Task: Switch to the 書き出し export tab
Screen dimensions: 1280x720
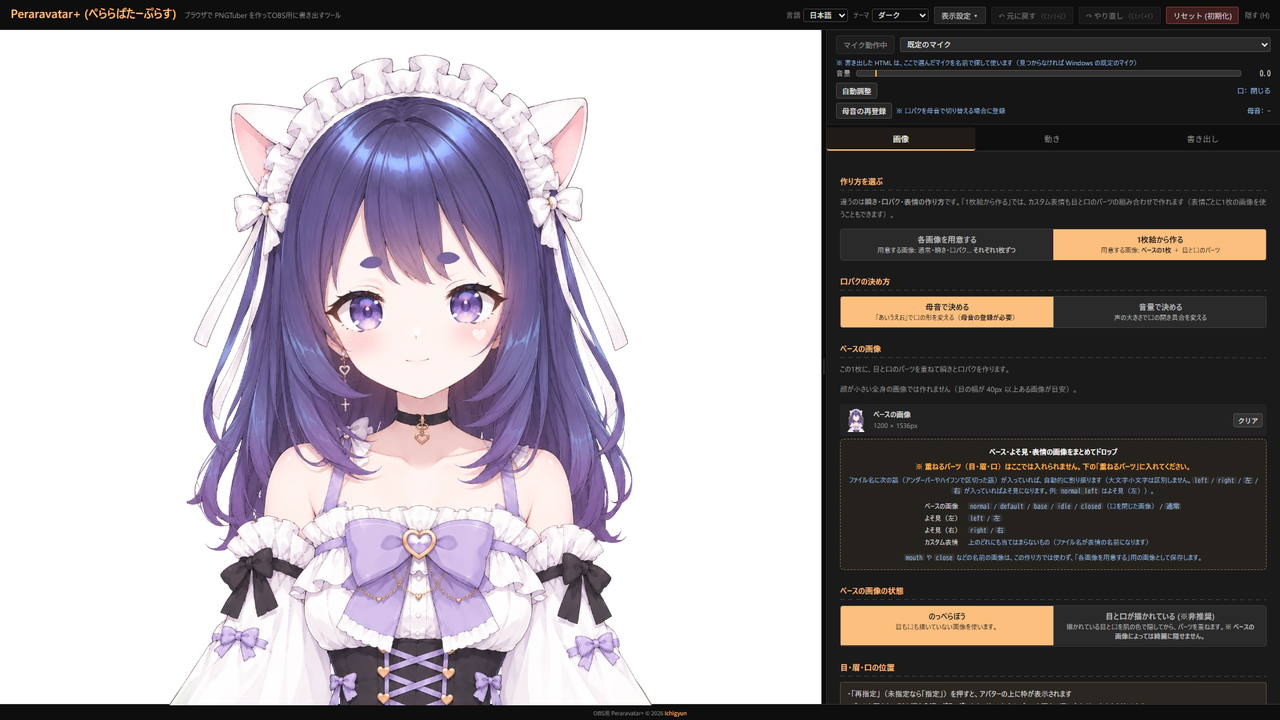Action: [x=1203, y=139]
